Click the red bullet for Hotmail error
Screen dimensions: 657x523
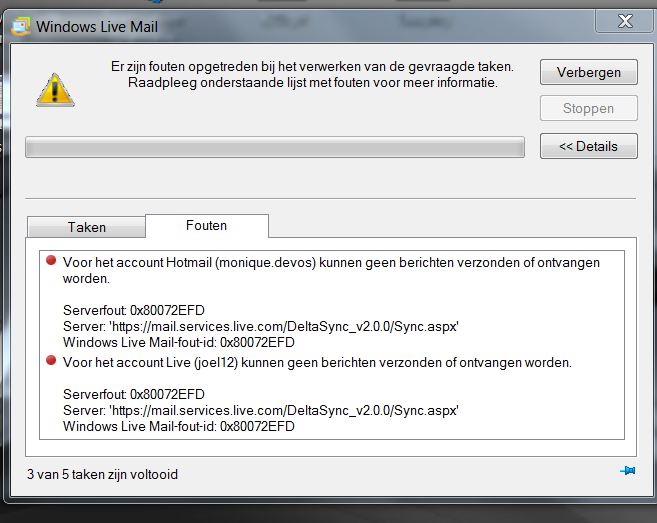click(x=51, y=260)
